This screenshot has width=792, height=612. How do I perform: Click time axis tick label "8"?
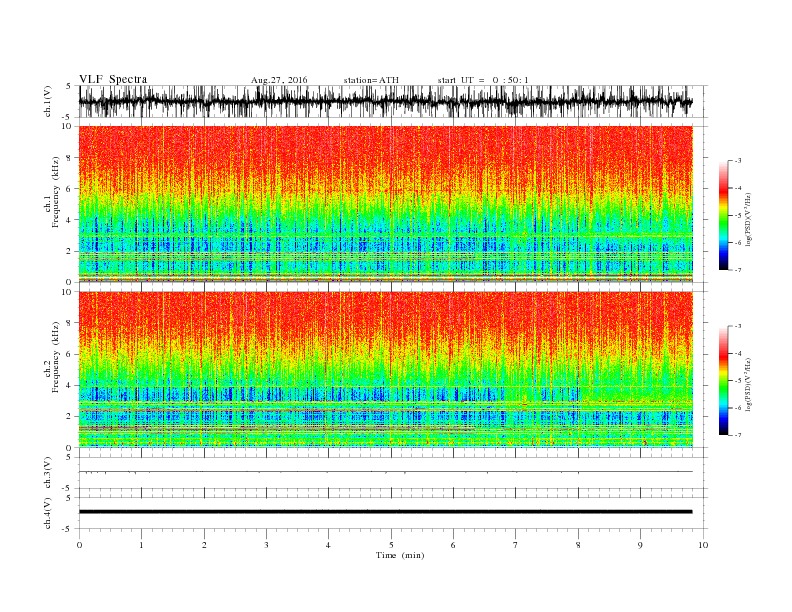578,545
